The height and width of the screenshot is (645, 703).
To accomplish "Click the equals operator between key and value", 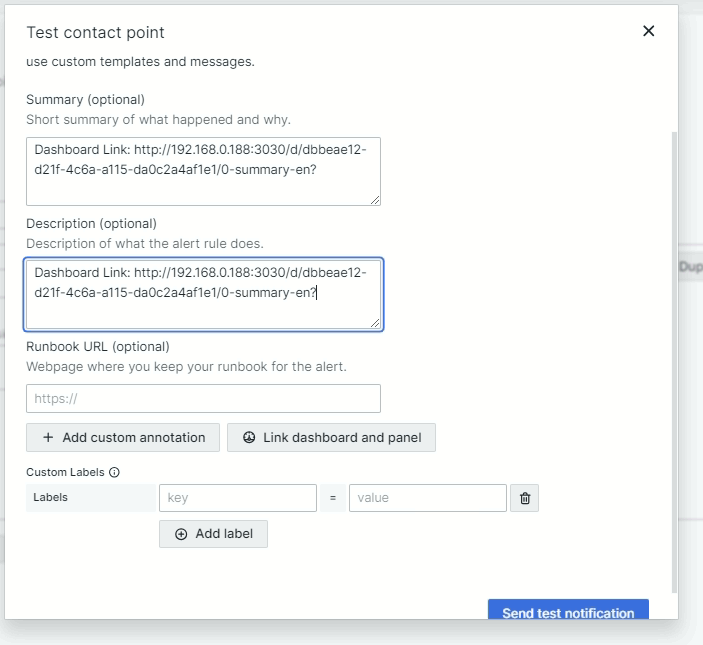I will [x=333, y=498].
